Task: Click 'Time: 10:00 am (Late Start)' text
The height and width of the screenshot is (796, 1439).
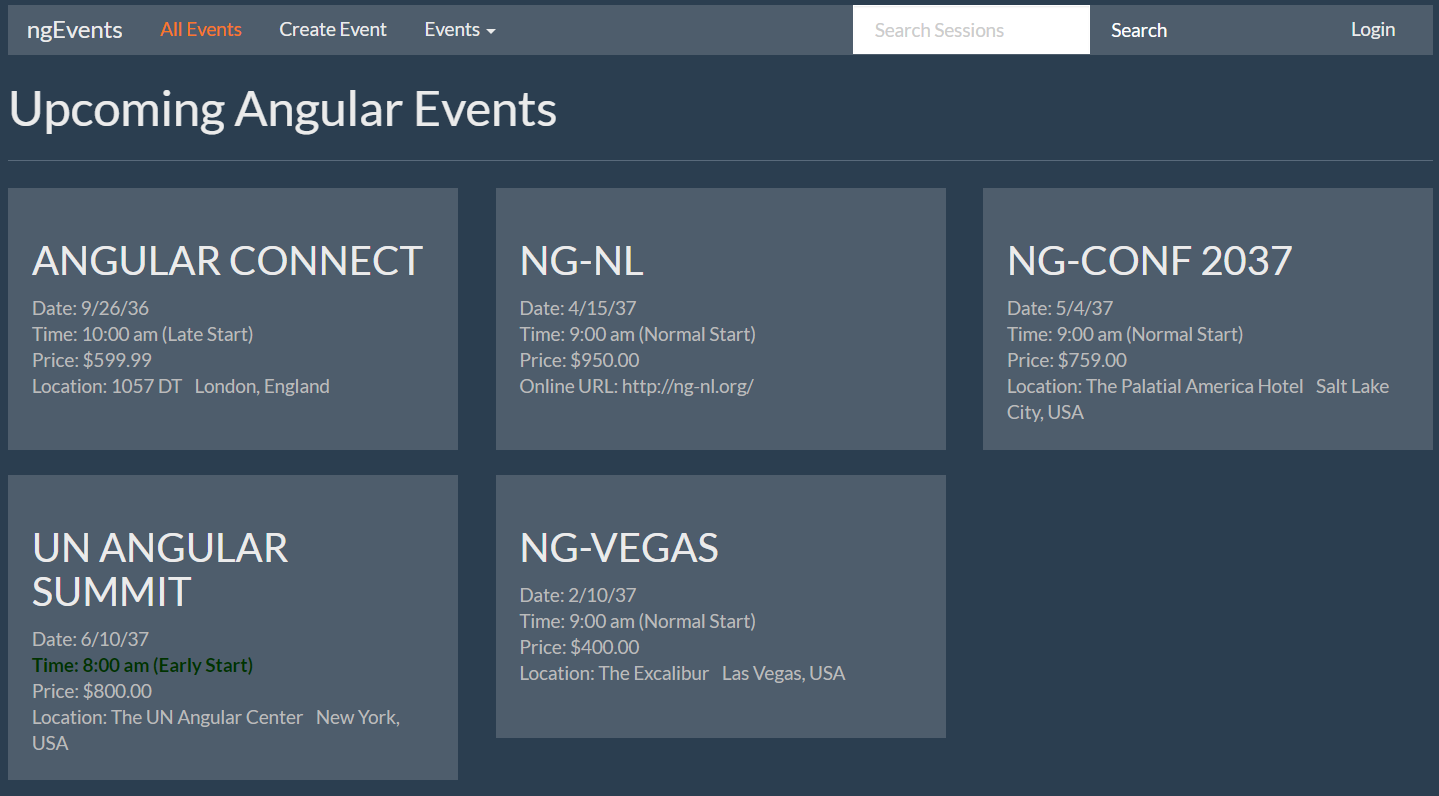Action: pos(143,334)
